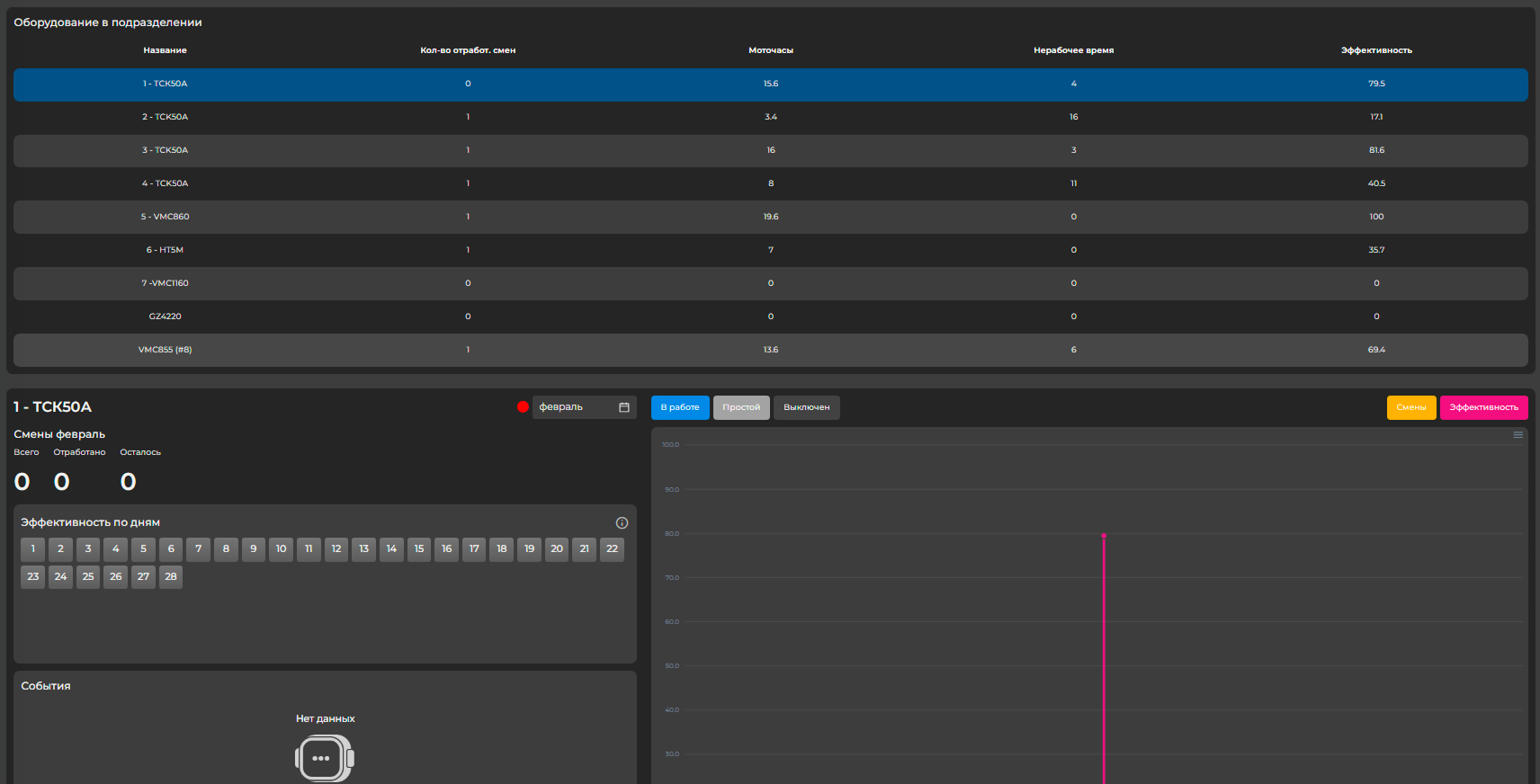Toggle the В работе chart filter
The image size is (1540, 784).
(x=680, y=407)
